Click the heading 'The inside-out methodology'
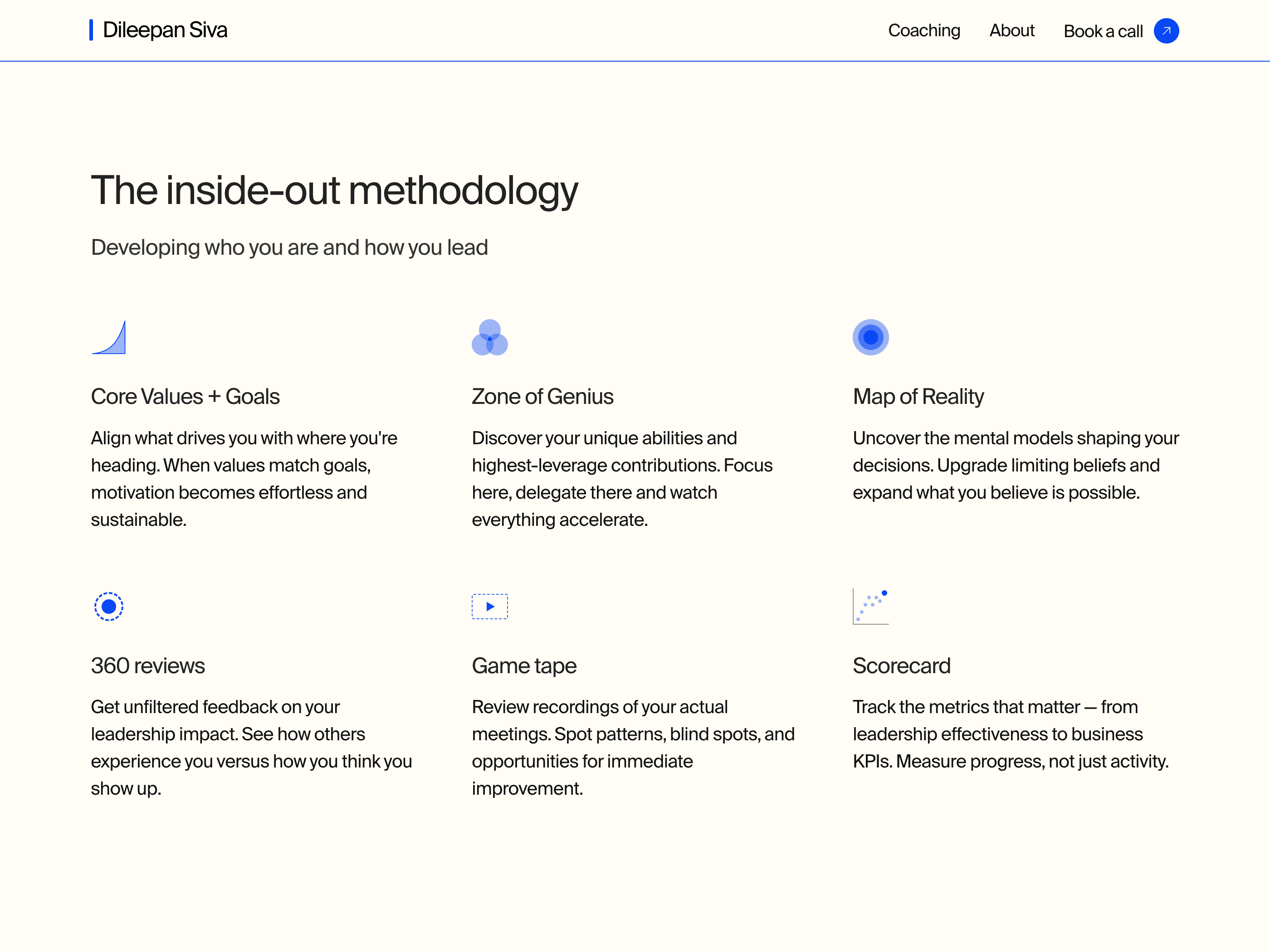This screenshot has height=952, width=1270. click(334, 191)
